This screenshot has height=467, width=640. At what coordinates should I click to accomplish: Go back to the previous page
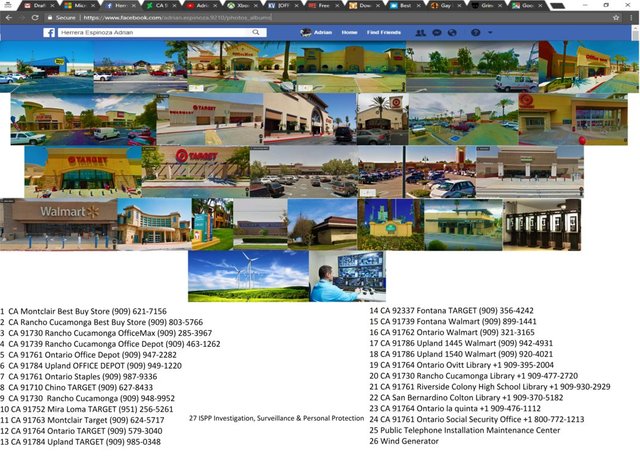pos(9,18)
